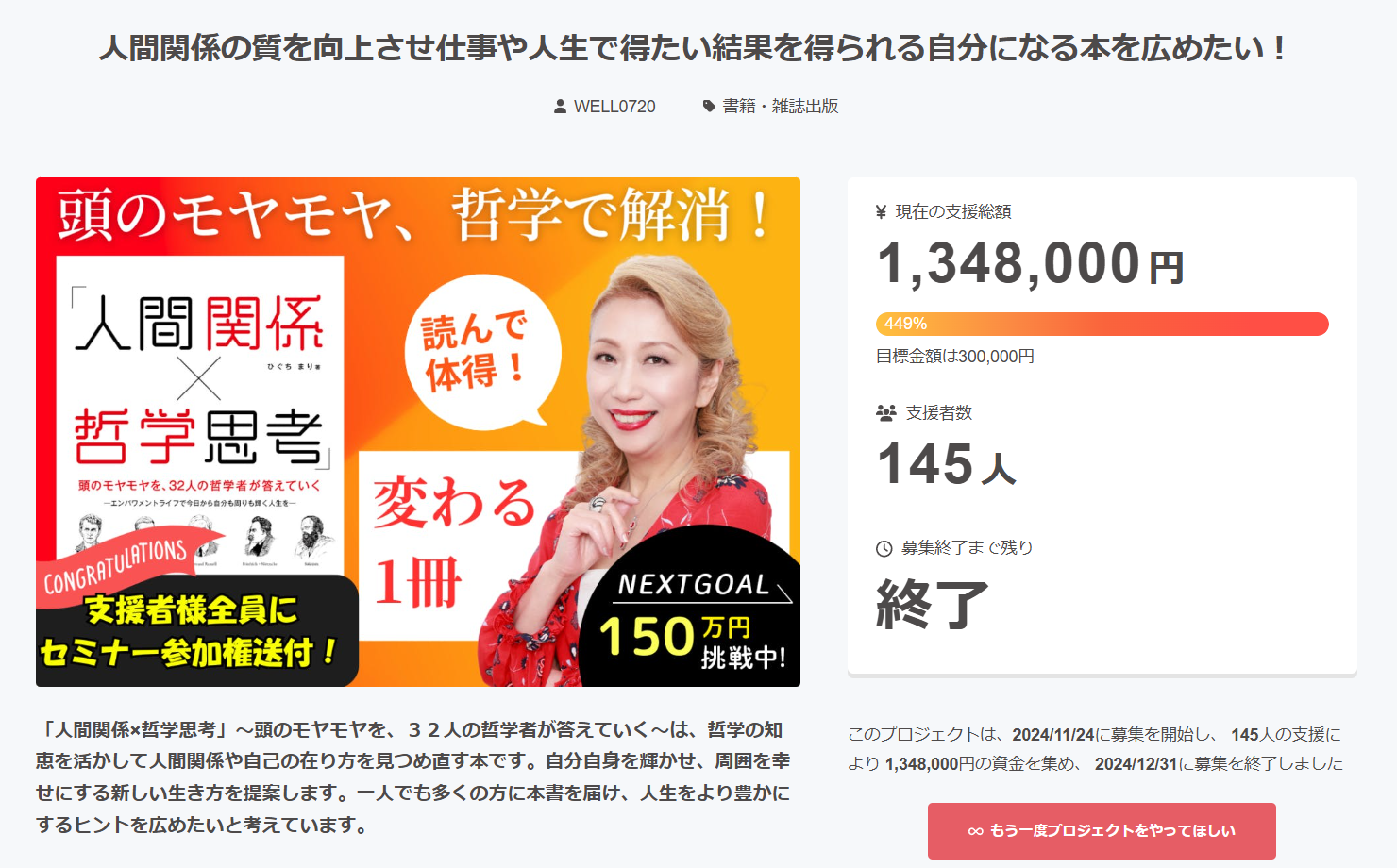Viewport: 1397px width, 868px height.
Task: Click the 目標金額は300,000円 goal text
Action: (x=955, y=357)
